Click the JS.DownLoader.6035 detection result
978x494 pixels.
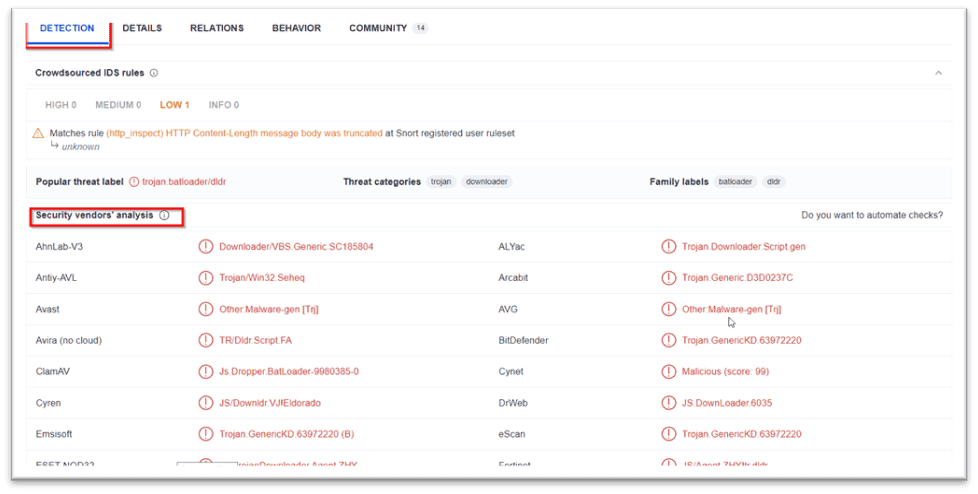(x=727, y=402)
